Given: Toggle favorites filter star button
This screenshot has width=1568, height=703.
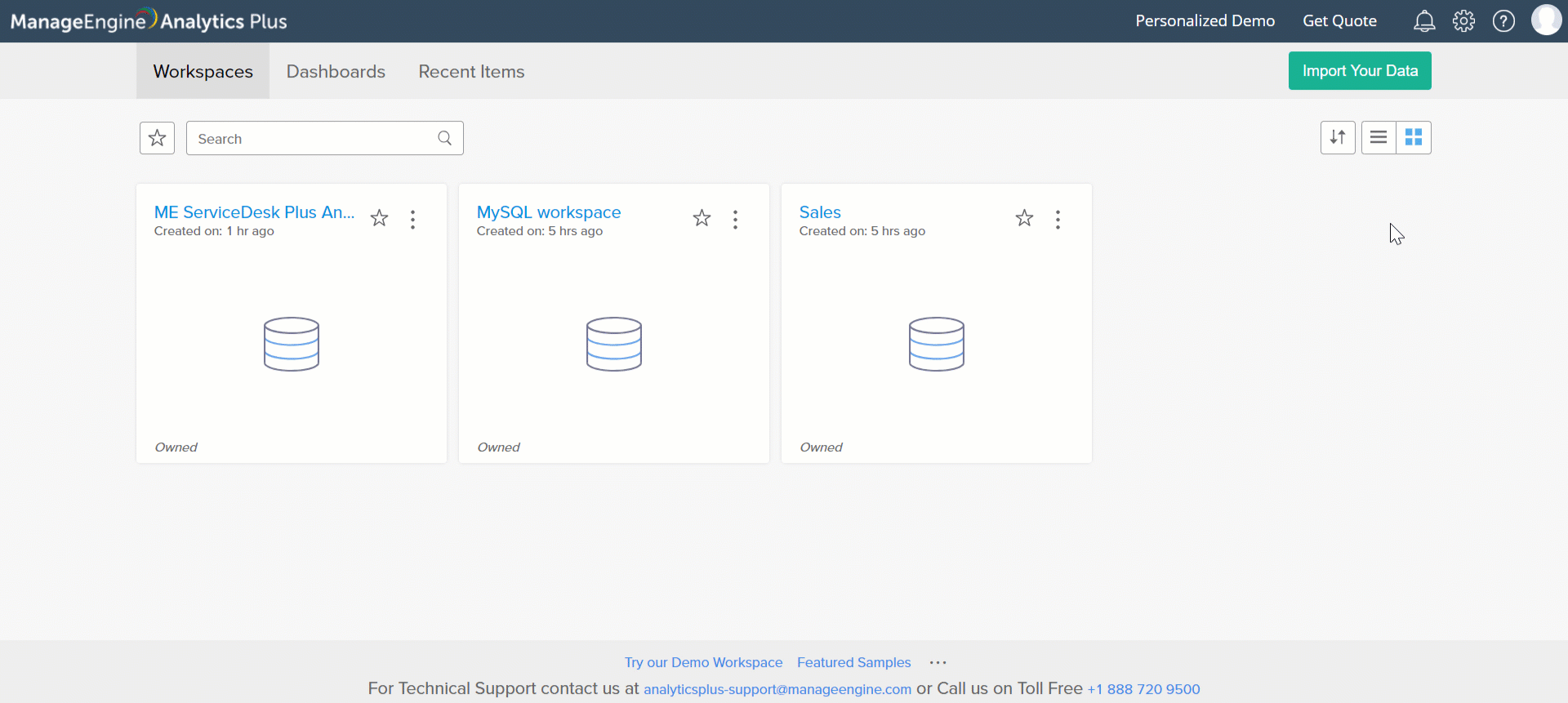Looking at the screenshot, I should [x=158, y=138].
